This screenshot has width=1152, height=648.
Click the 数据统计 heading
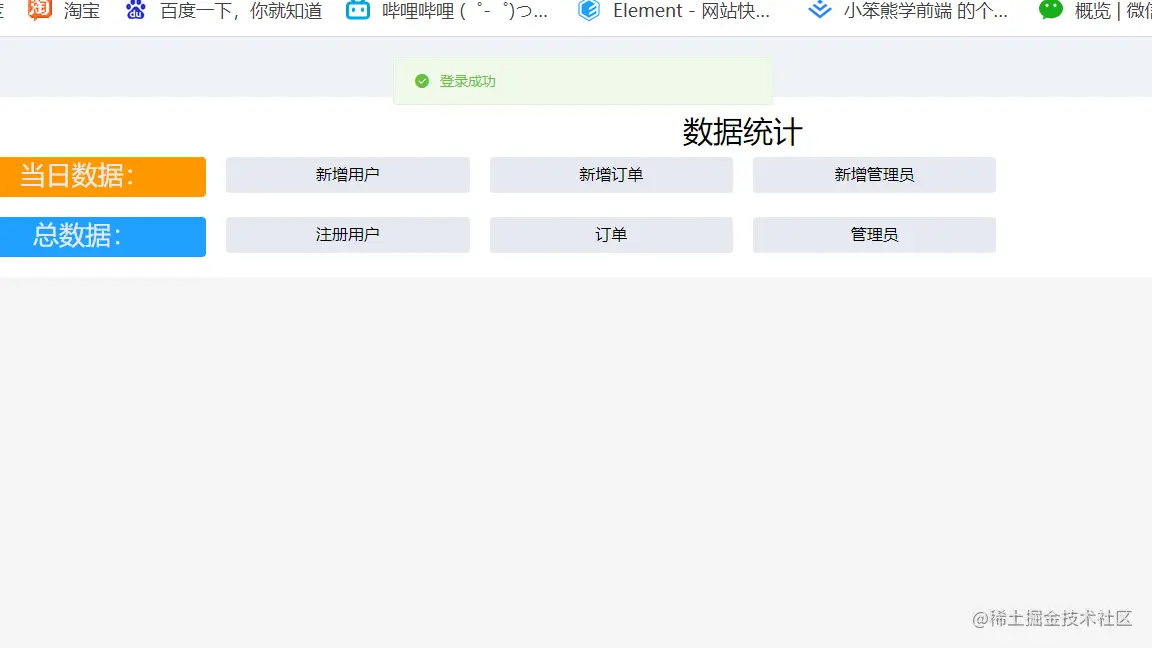742,132
